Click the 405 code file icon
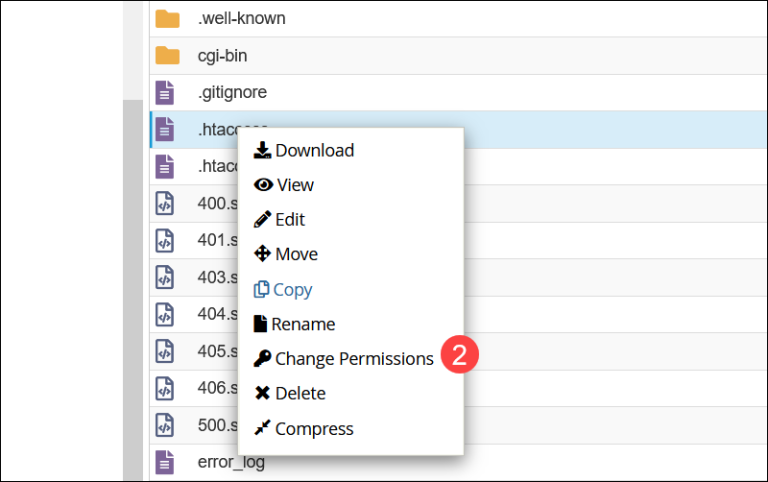 point(165,351)
